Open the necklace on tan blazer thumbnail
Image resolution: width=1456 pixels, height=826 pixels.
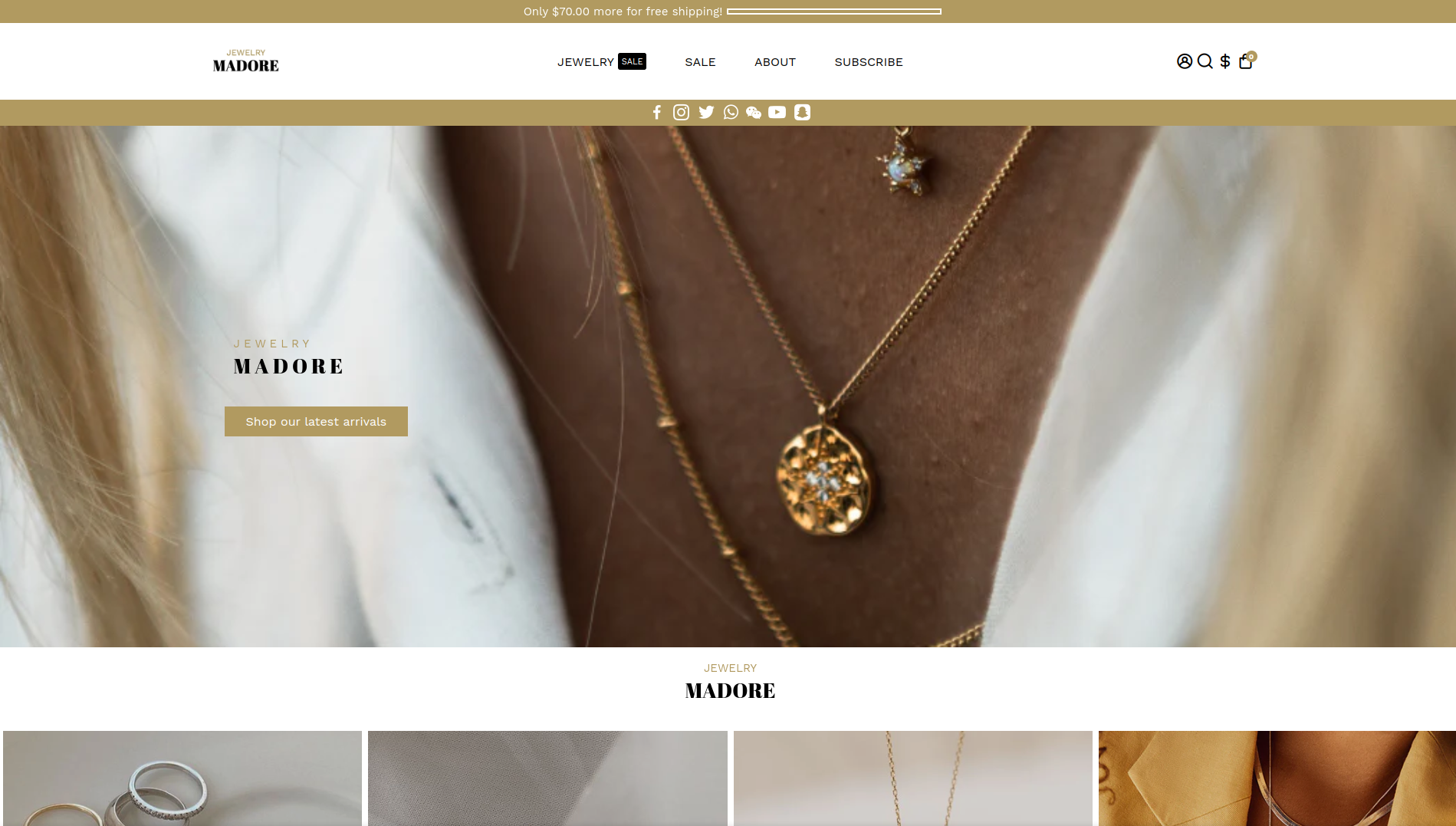[1277, 778]
